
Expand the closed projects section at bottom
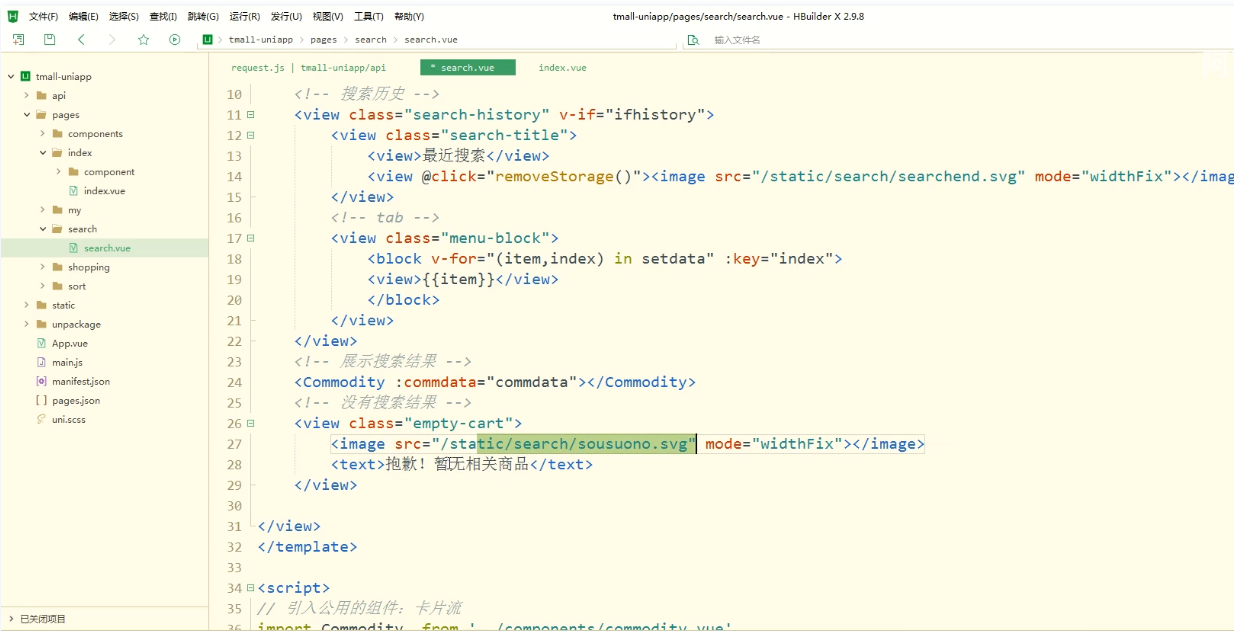(x=12, y=619)
